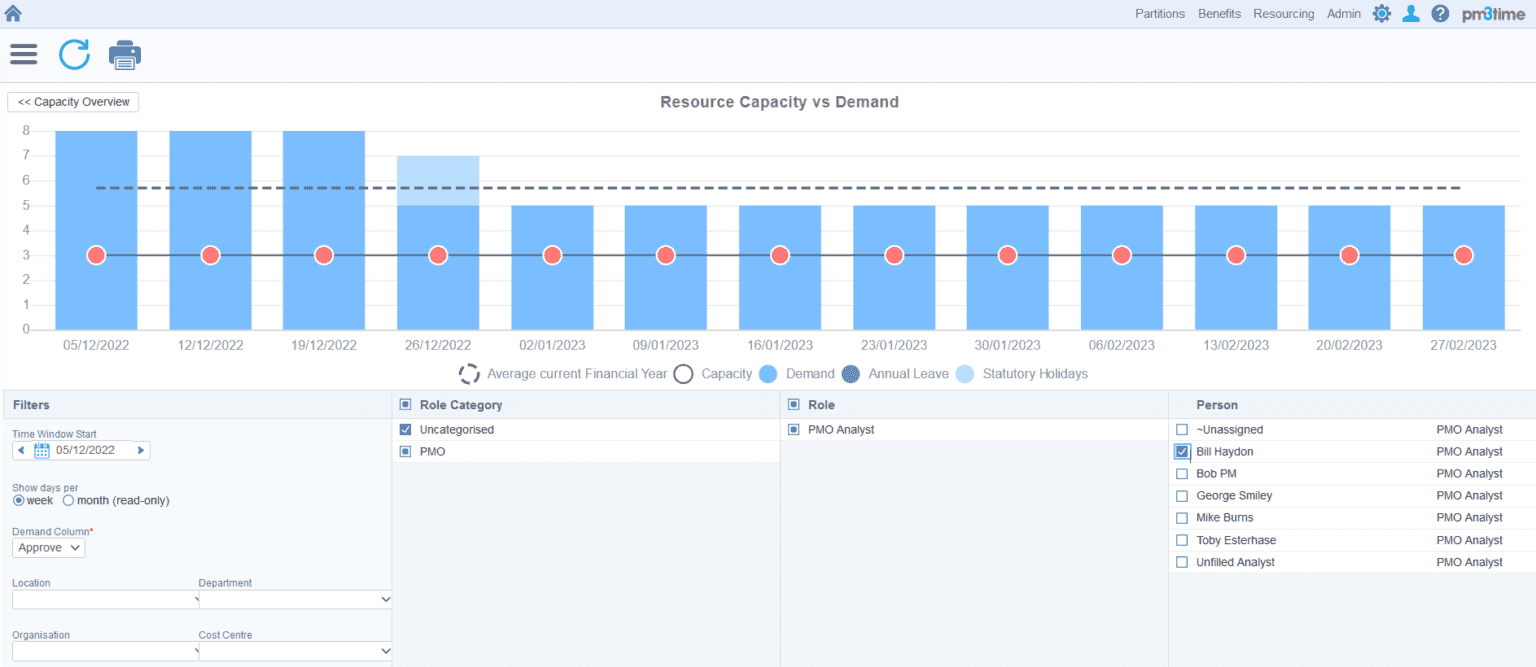Open the help icon
Screen dimensions: 1536x667
click(1439, 13)
